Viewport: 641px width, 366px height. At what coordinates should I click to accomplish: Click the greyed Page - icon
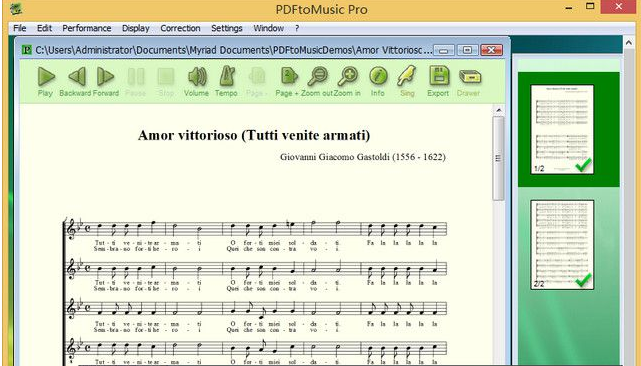tap(257, 76)
